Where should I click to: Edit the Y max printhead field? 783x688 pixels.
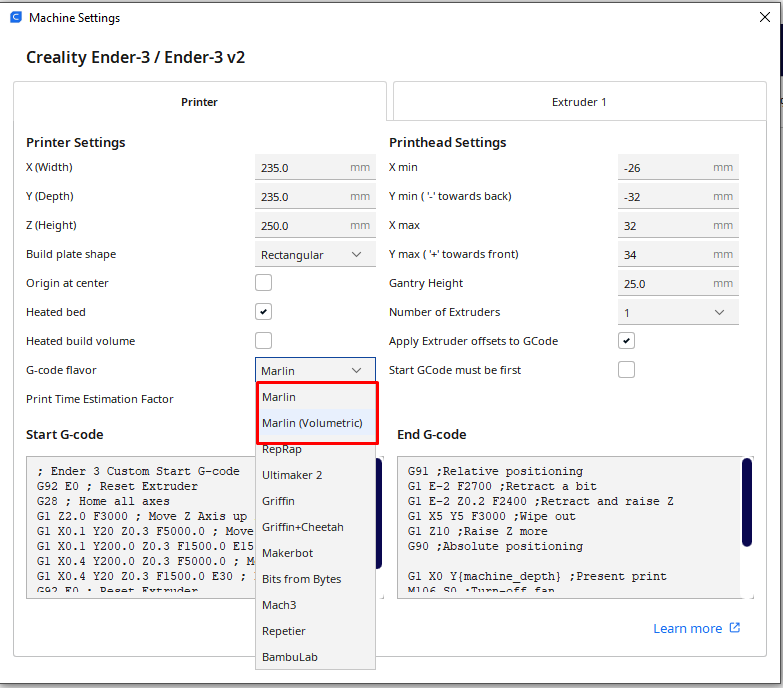[x=678, y=255]
